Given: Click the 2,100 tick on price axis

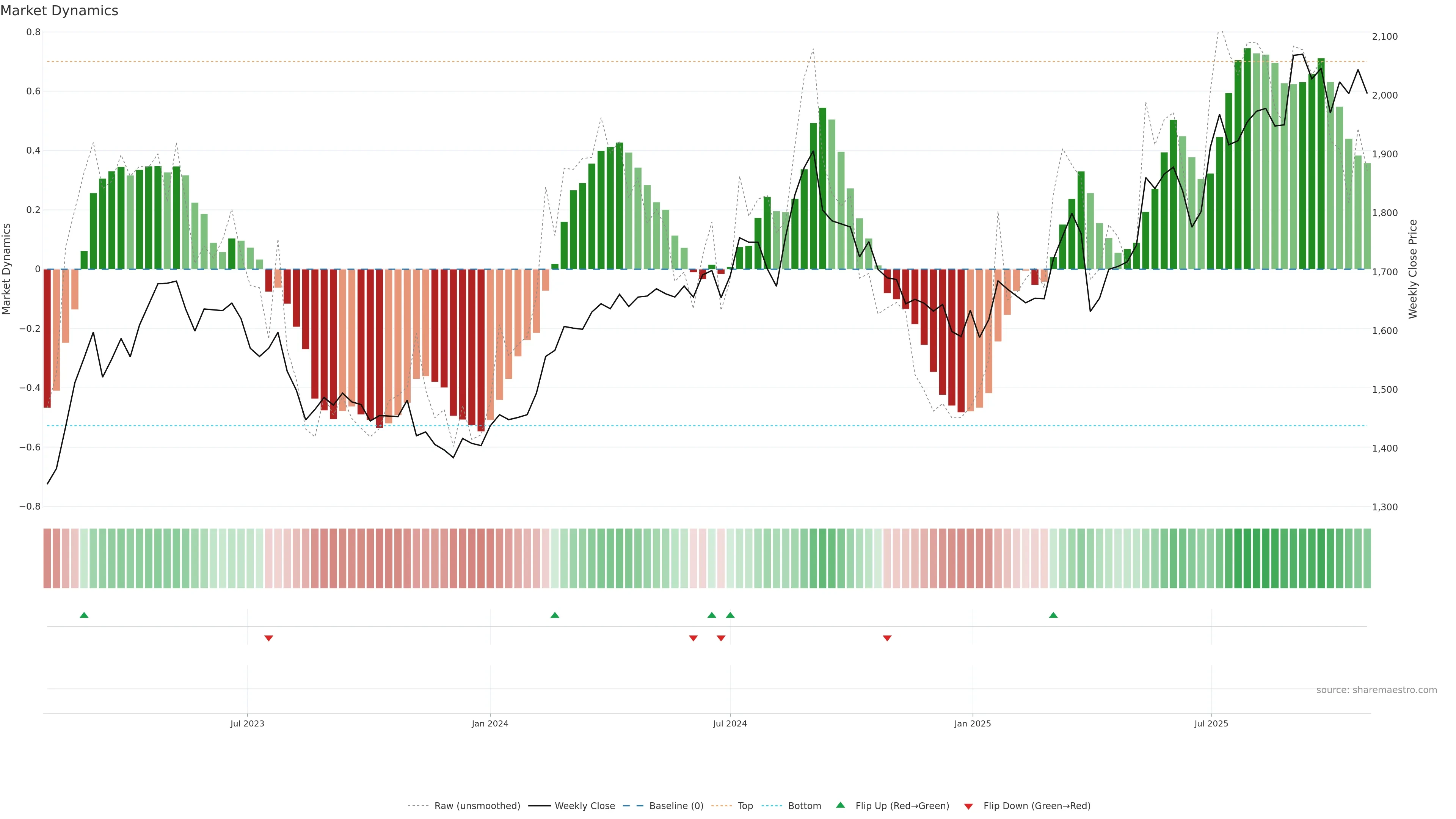Looking at the screenshot, I should (1385, 37).
